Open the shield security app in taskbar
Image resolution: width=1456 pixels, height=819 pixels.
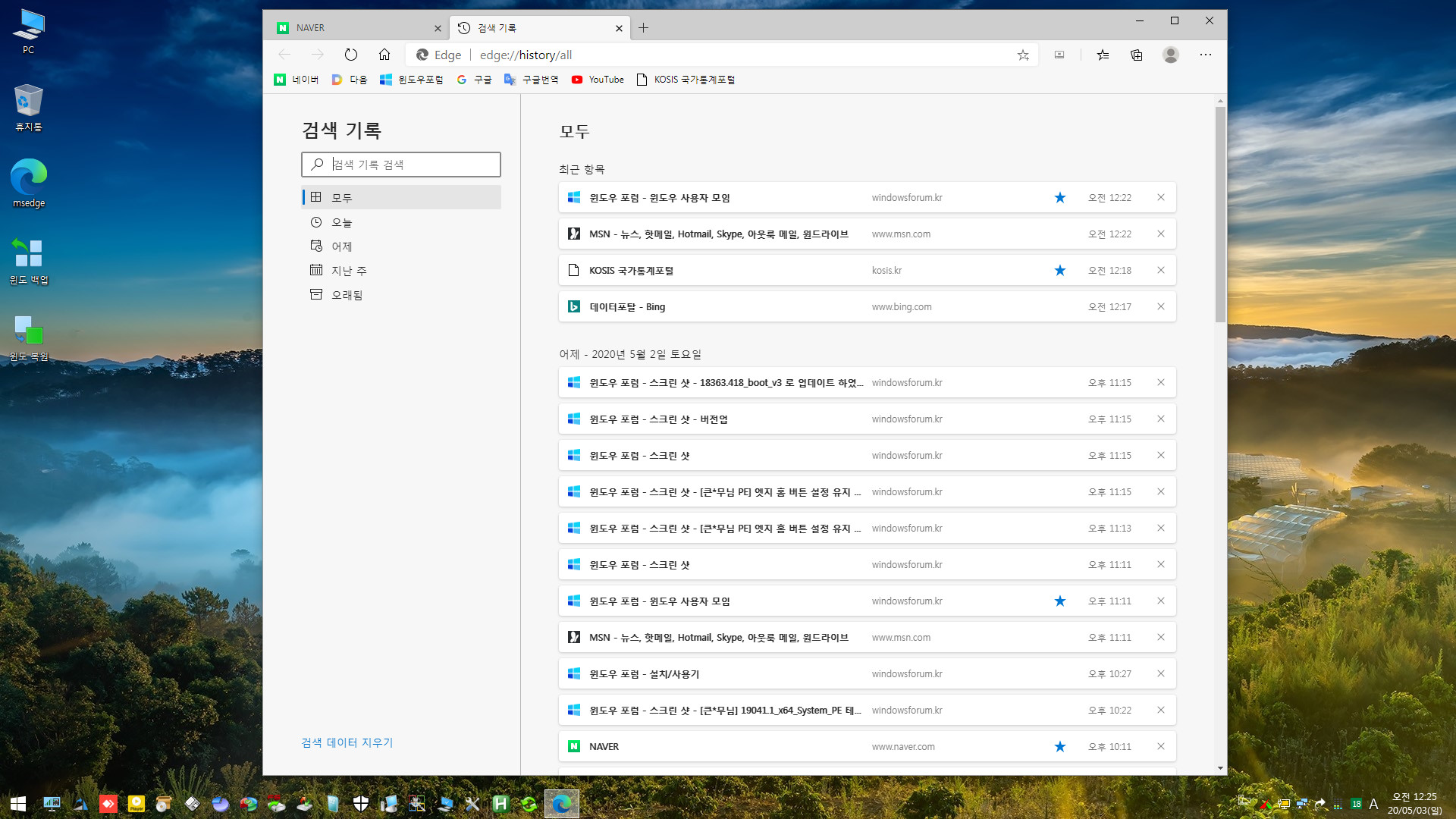[x=361, y=804]
